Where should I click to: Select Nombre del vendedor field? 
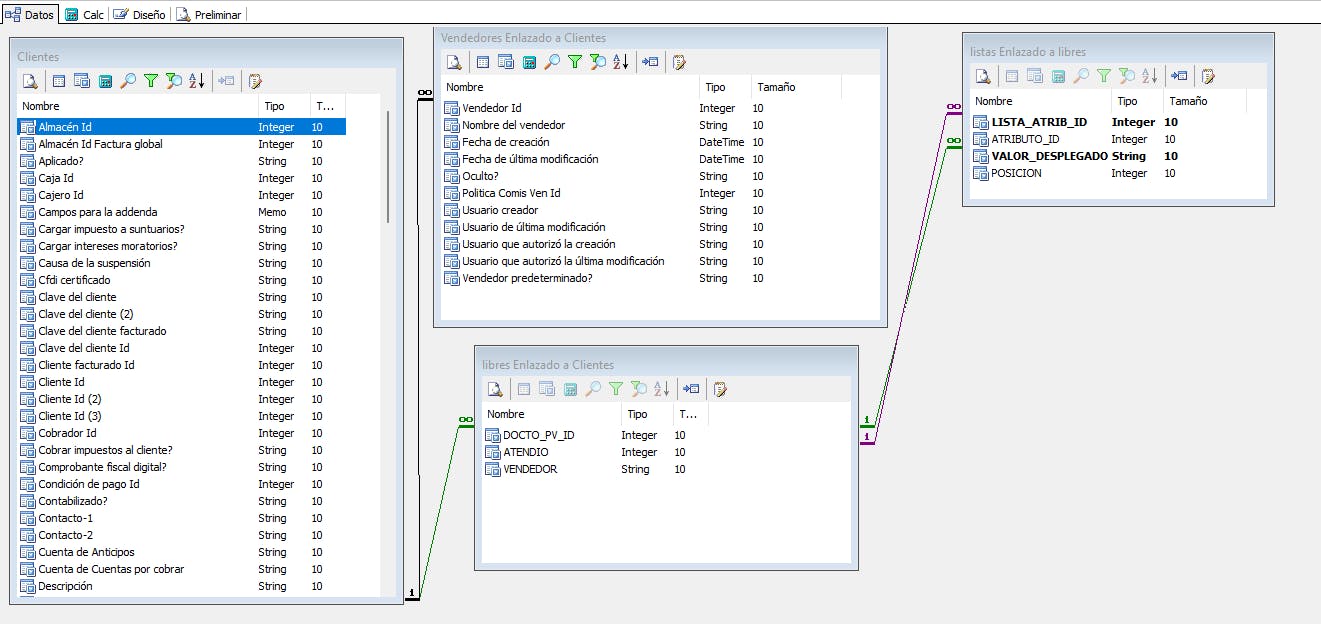[513, 125]
